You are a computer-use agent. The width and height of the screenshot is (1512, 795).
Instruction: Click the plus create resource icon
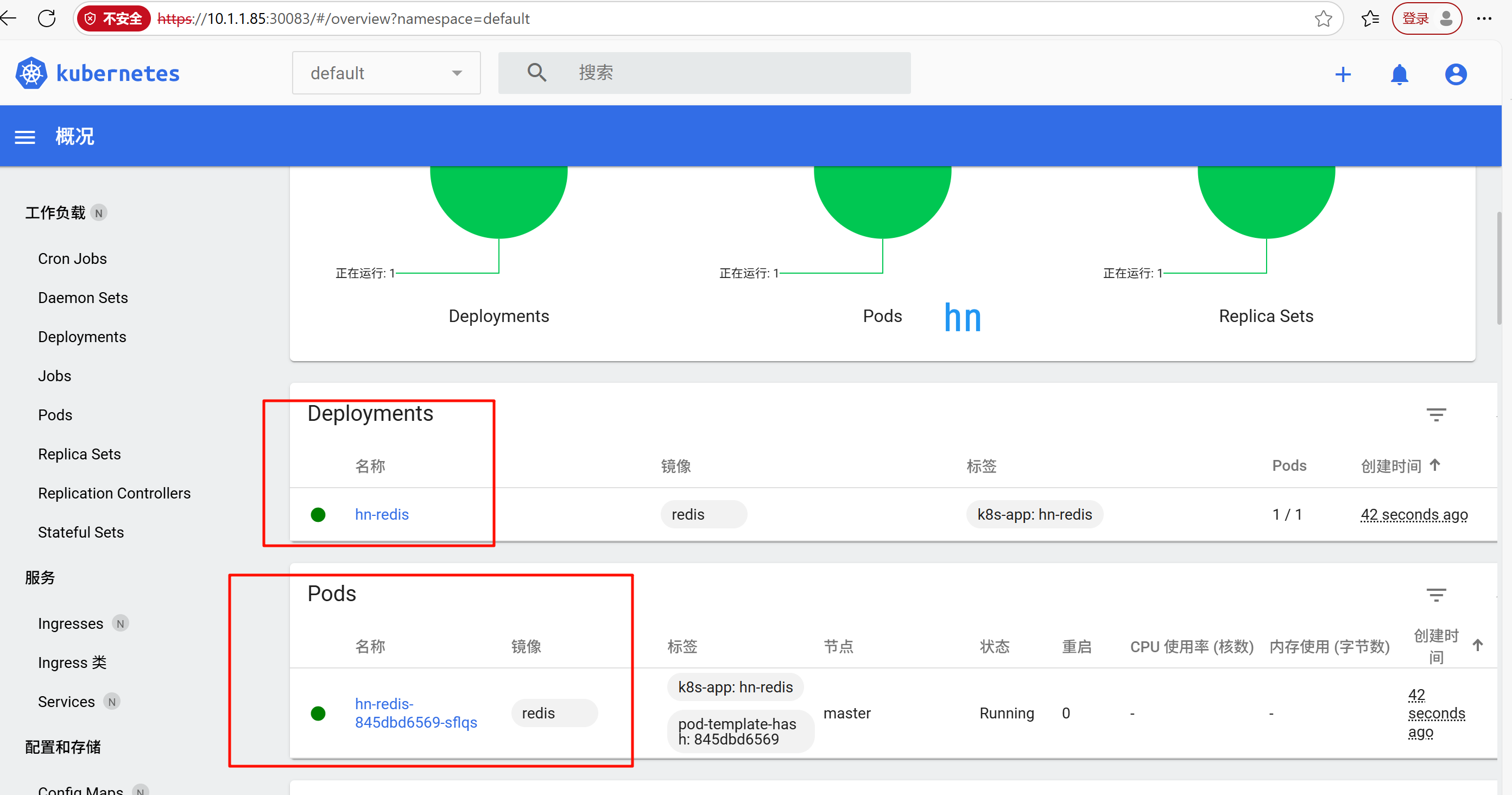coord(1343,74)
